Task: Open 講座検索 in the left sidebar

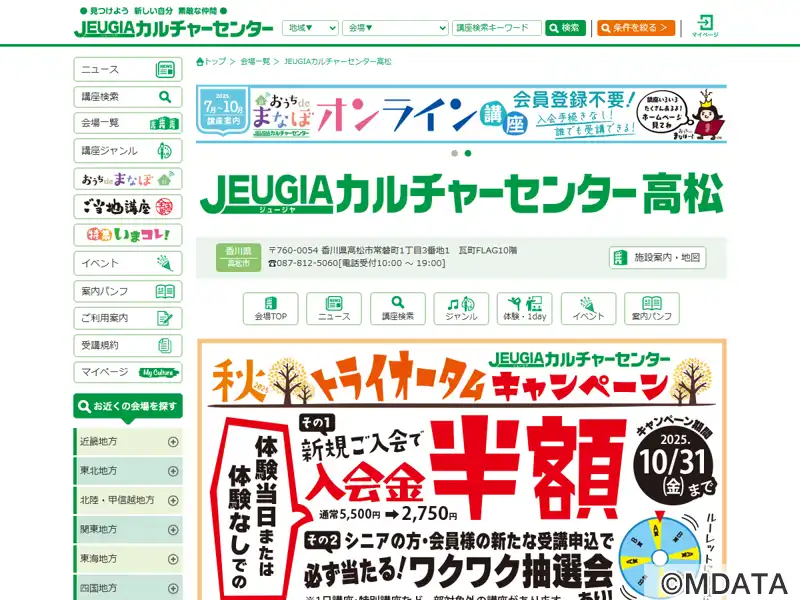Action: [x=128, y=97]
